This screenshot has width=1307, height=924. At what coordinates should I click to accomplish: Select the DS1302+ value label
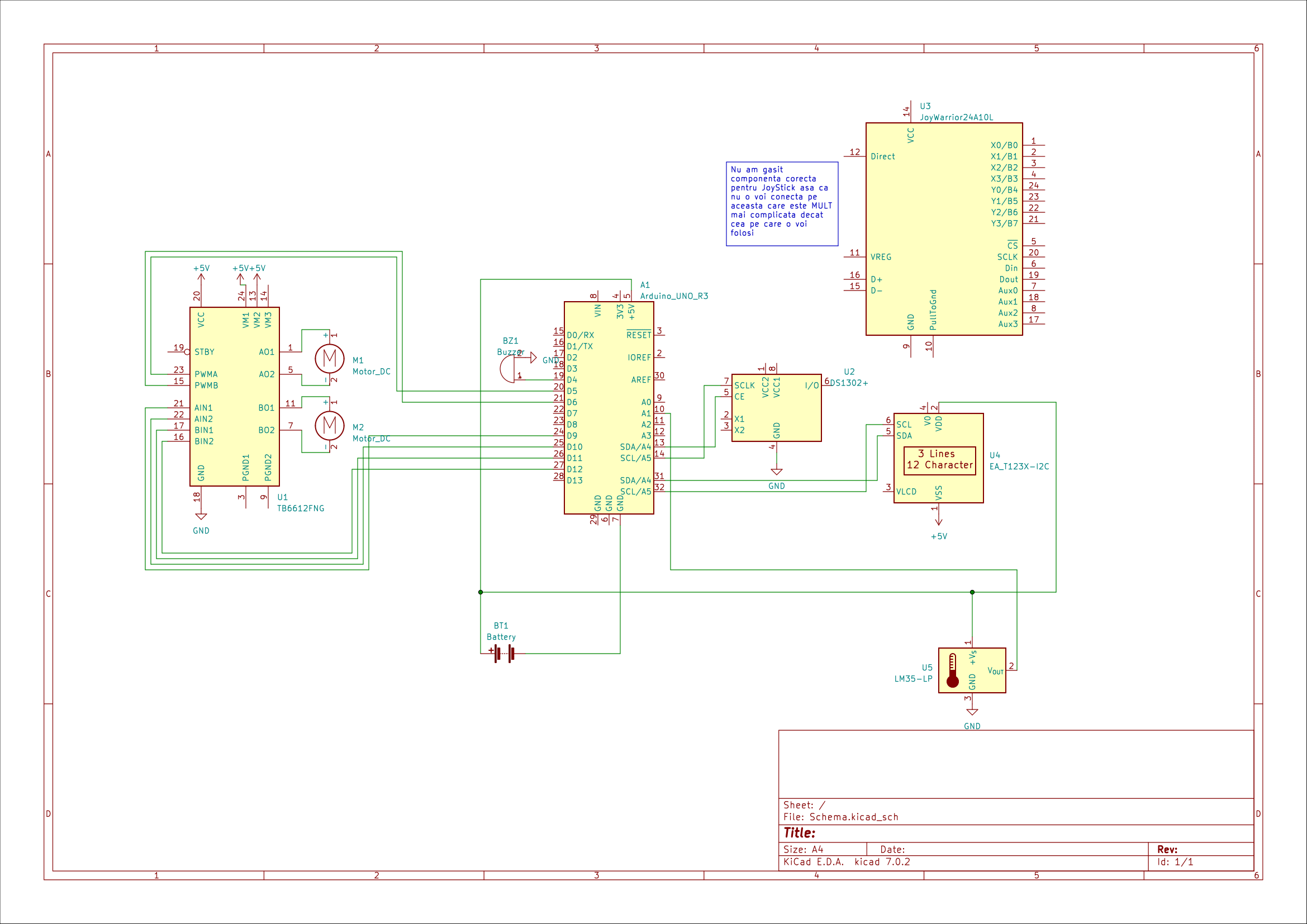coord(849,383)
